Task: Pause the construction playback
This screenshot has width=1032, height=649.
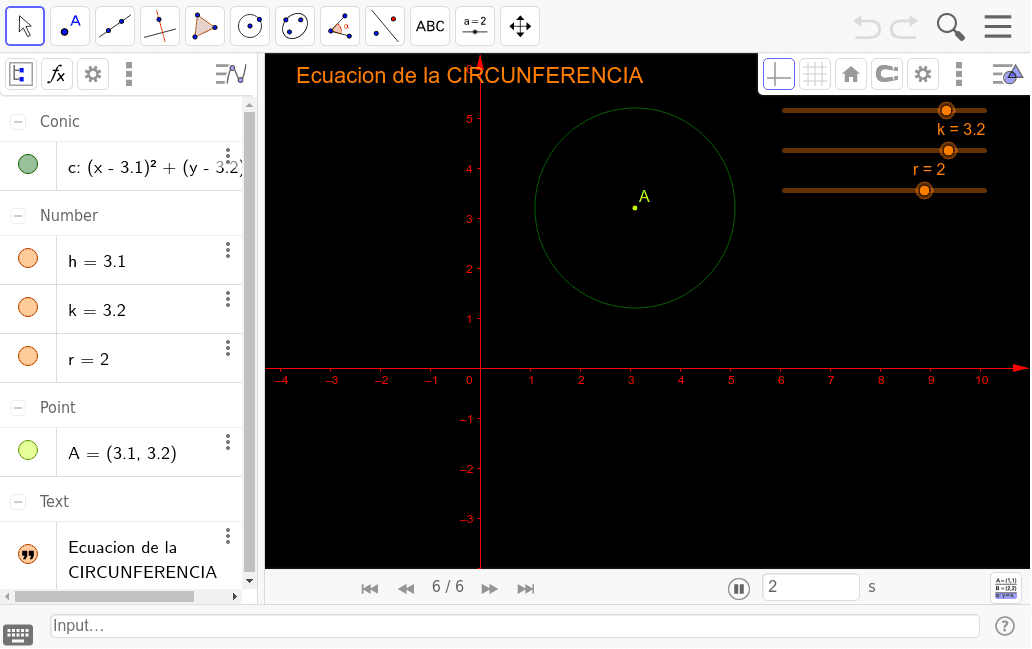Action: coord(739,588)
